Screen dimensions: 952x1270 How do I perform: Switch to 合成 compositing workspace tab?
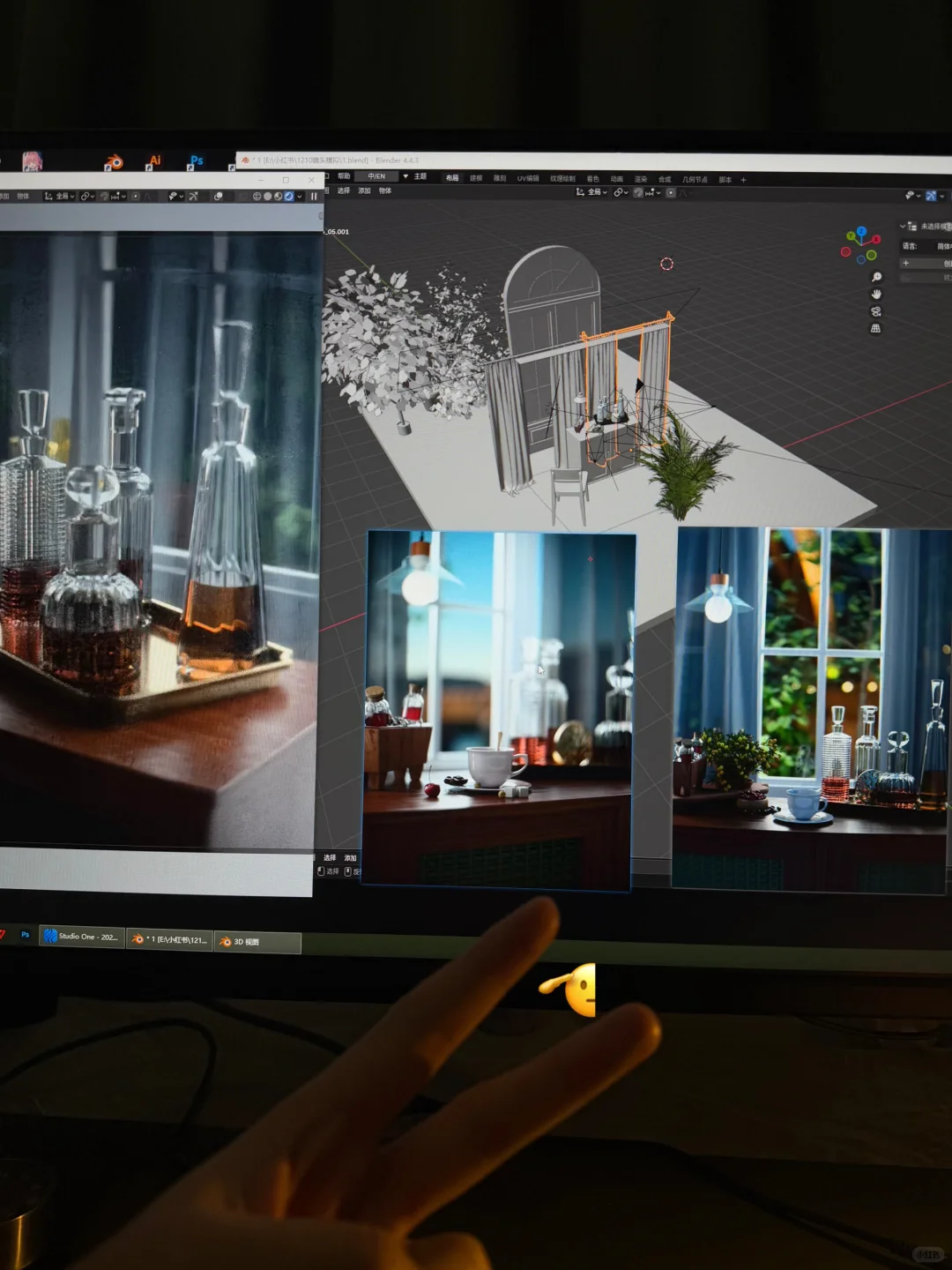[664, 178]
